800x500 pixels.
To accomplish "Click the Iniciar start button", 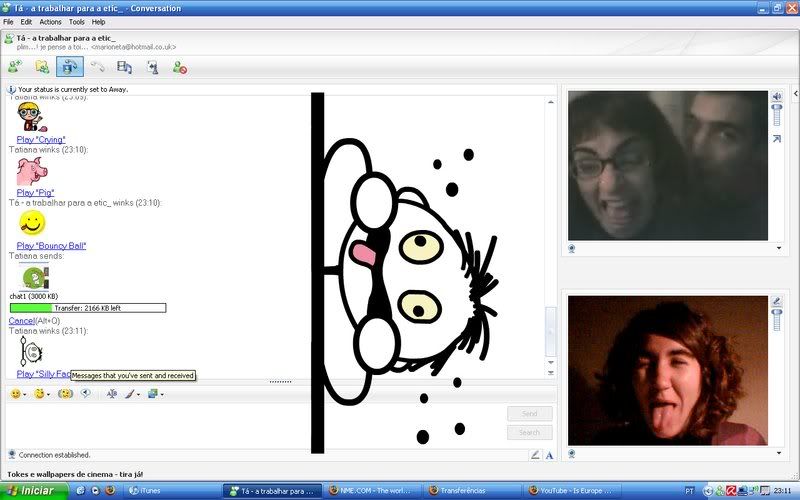I will pyautogui.click(x=34, y=491).
